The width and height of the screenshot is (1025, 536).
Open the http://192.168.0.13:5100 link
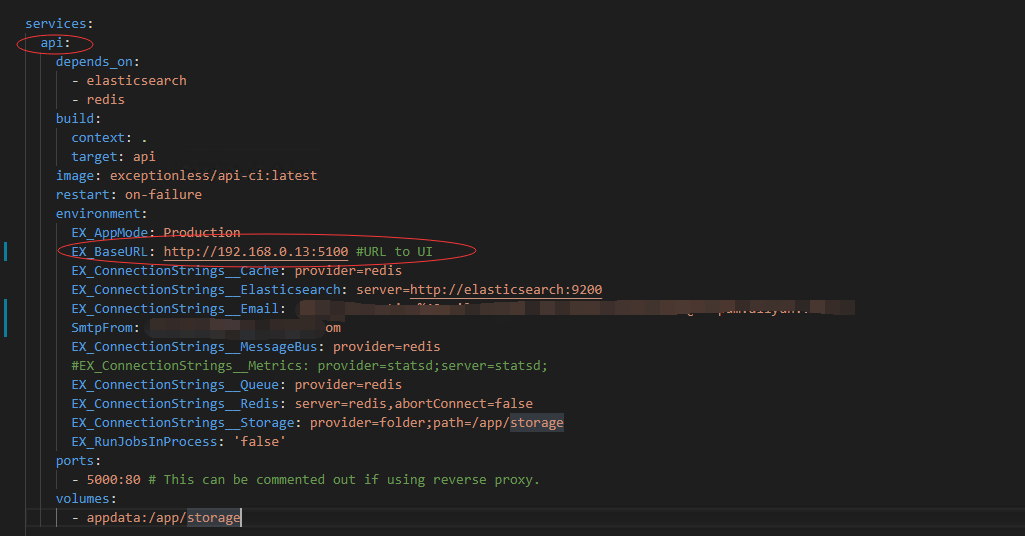point(256,252)
